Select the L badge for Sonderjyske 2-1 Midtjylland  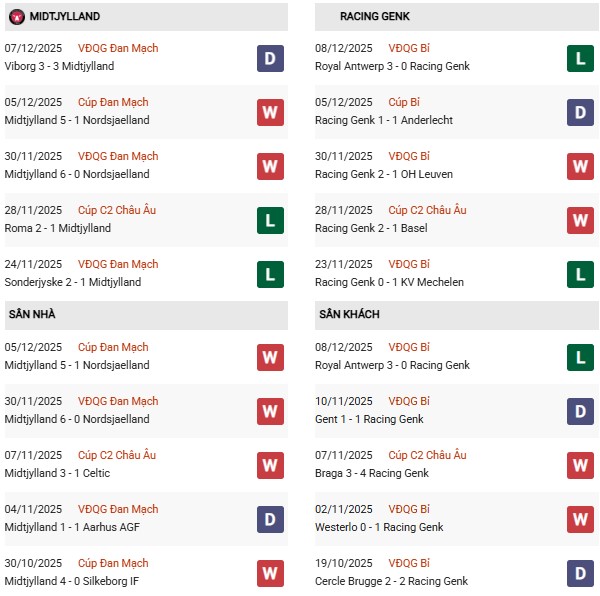click(270, 274)
